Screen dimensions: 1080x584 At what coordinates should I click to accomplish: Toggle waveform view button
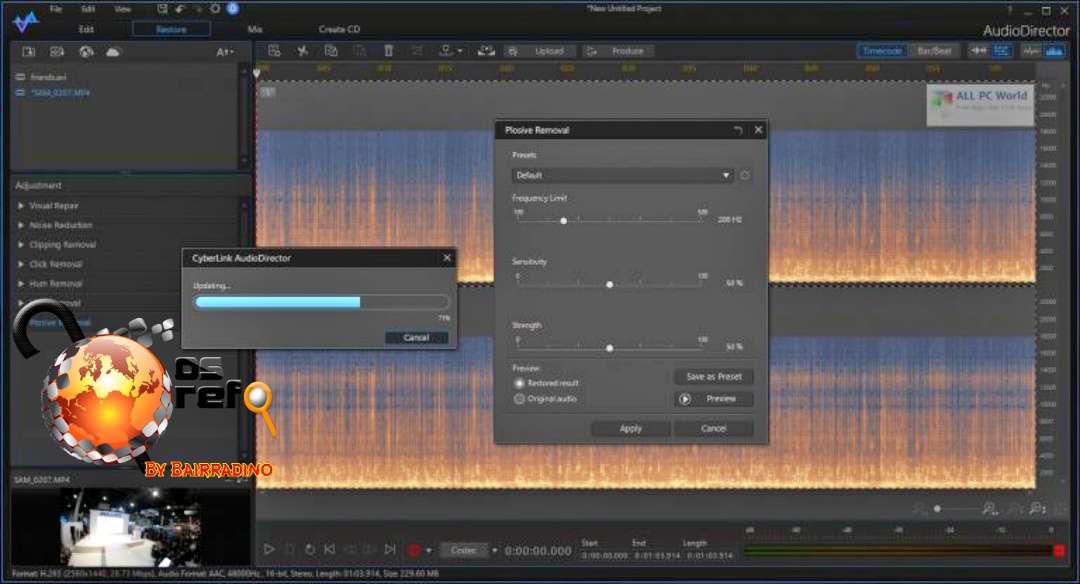click(1030, 51)
